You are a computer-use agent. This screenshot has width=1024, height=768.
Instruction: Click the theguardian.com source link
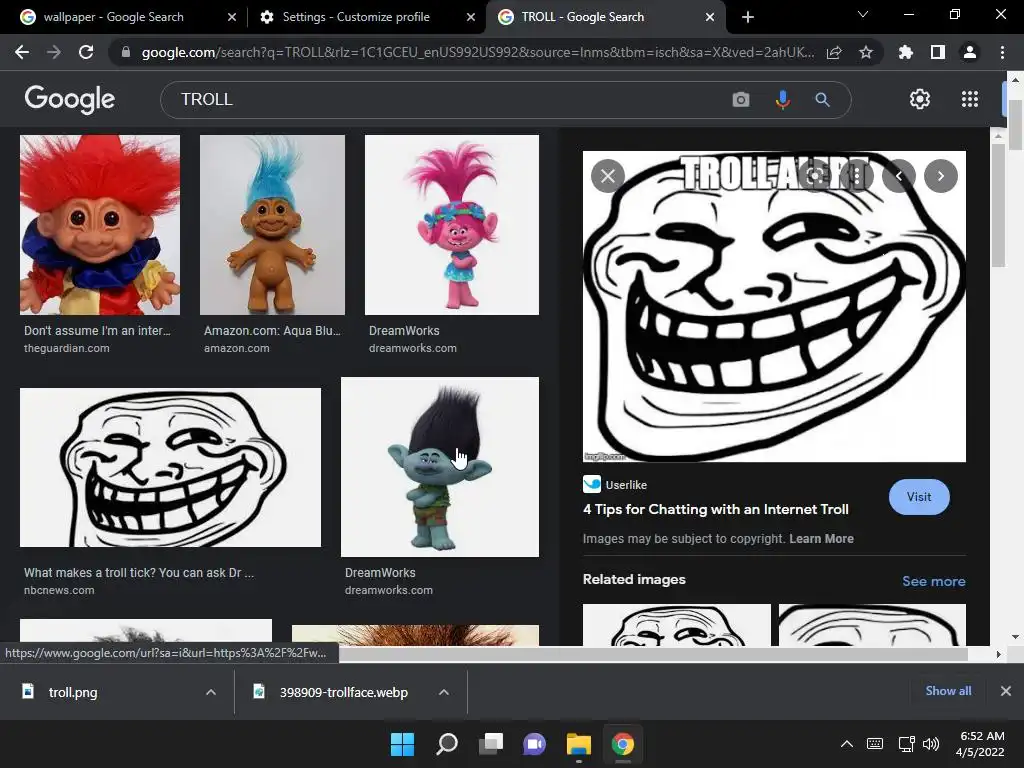[x=67, y=348]
